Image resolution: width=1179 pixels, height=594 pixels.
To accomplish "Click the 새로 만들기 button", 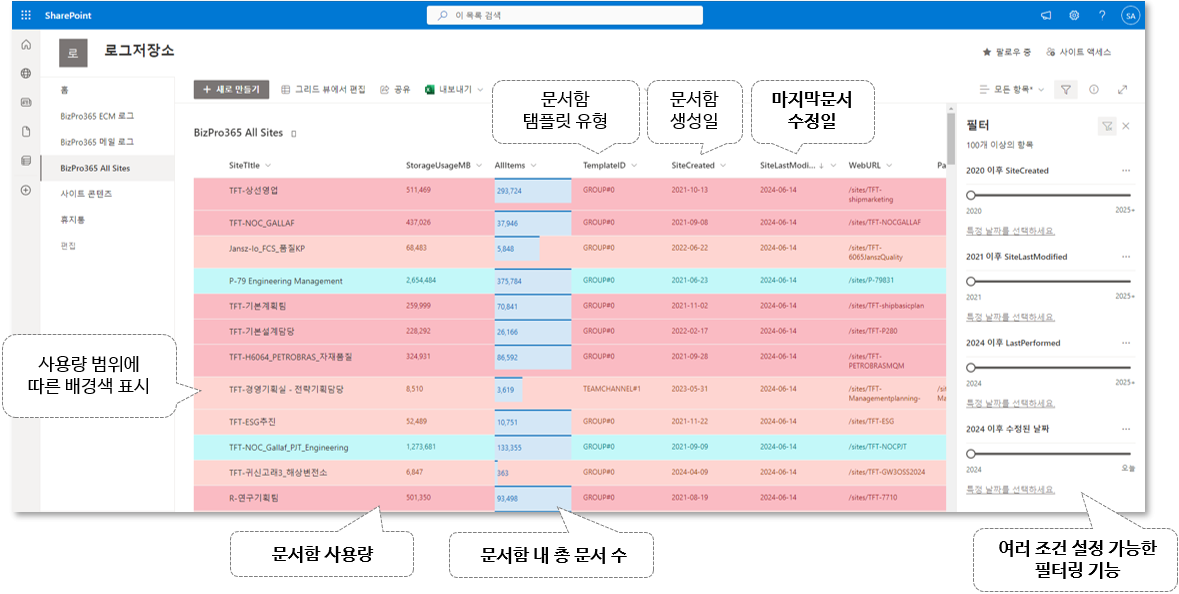I will [232, 89].
